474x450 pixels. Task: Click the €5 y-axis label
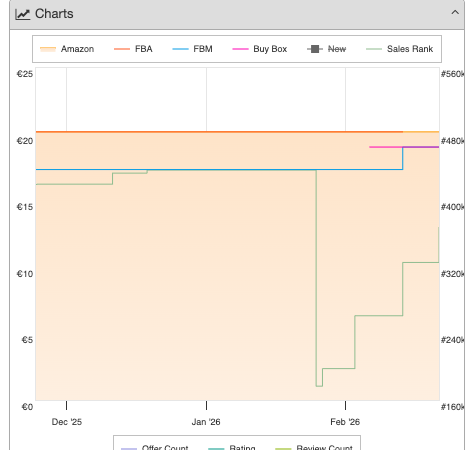27,340
